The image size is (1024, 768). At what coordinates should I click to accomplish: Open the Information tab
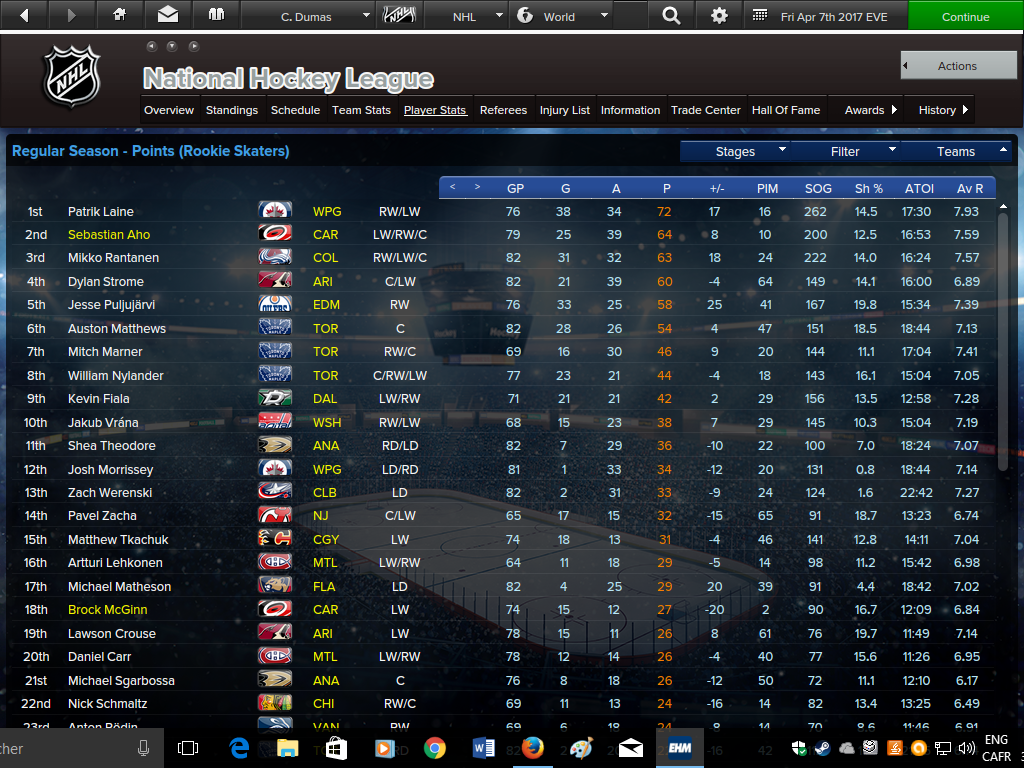coord(630,110)
